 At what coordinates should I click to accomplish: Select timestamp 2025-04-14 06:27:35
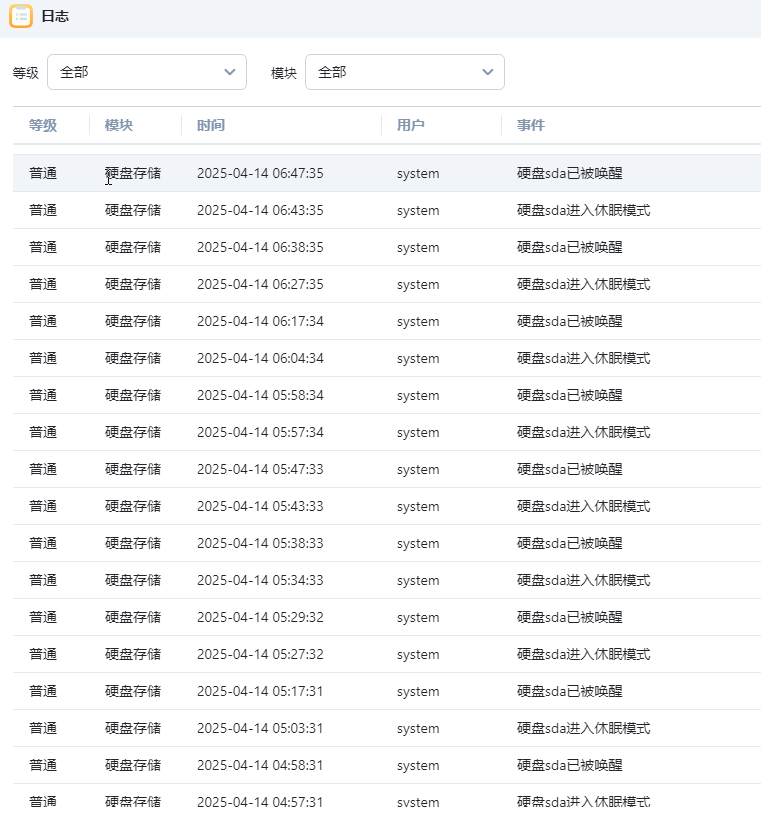(260, 284)
